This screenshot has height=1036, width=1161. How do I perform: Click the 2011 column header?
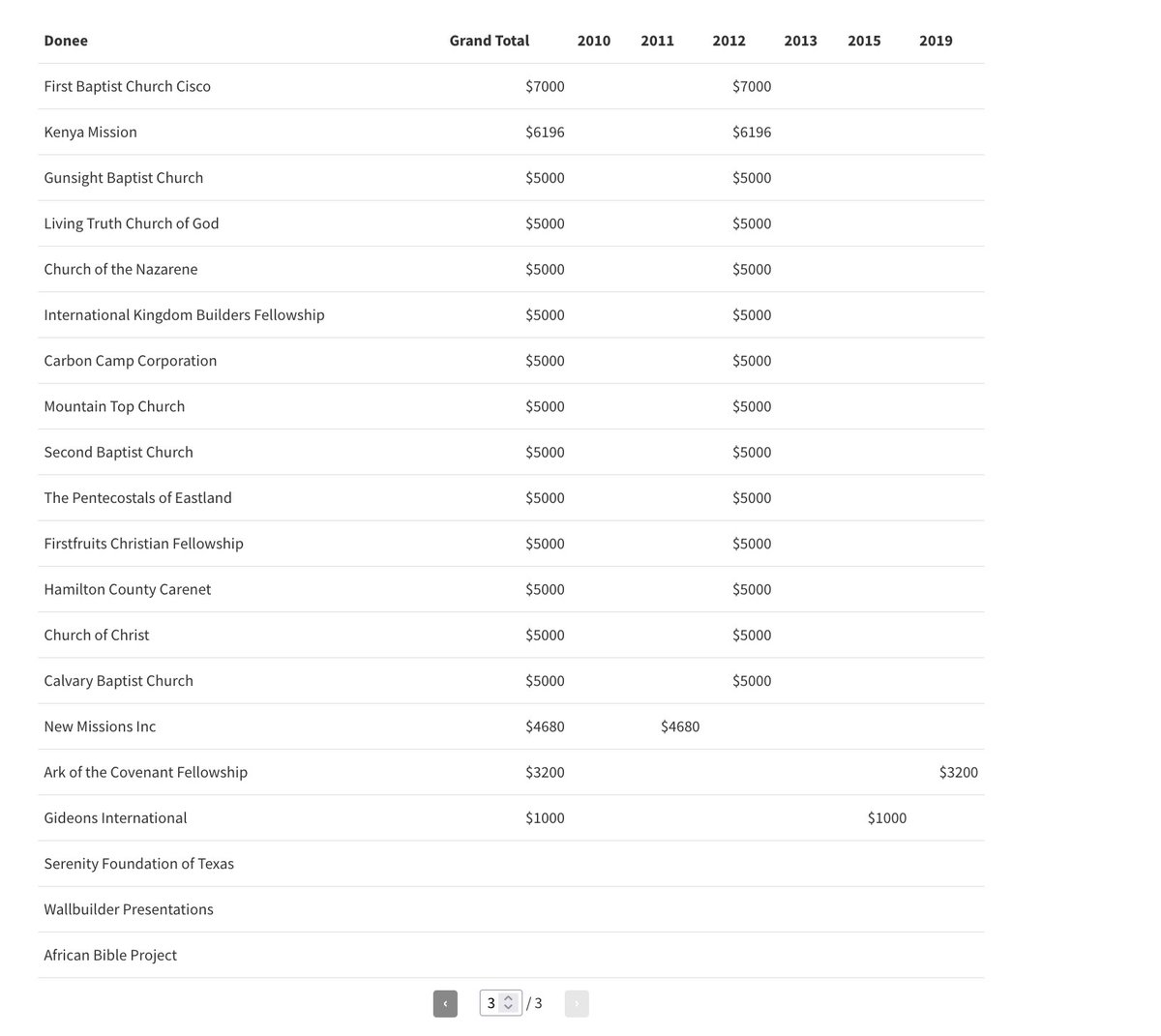pos(658,41)
